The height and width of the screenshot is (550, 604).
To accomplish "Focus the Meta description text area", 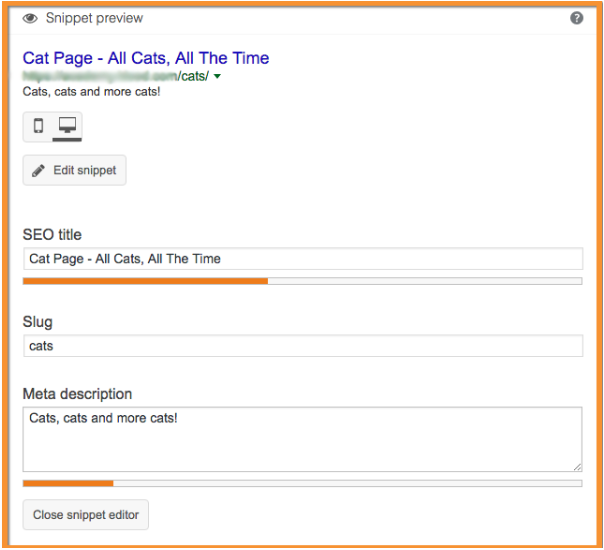I will pyautogui.click(x=302, y=438).
